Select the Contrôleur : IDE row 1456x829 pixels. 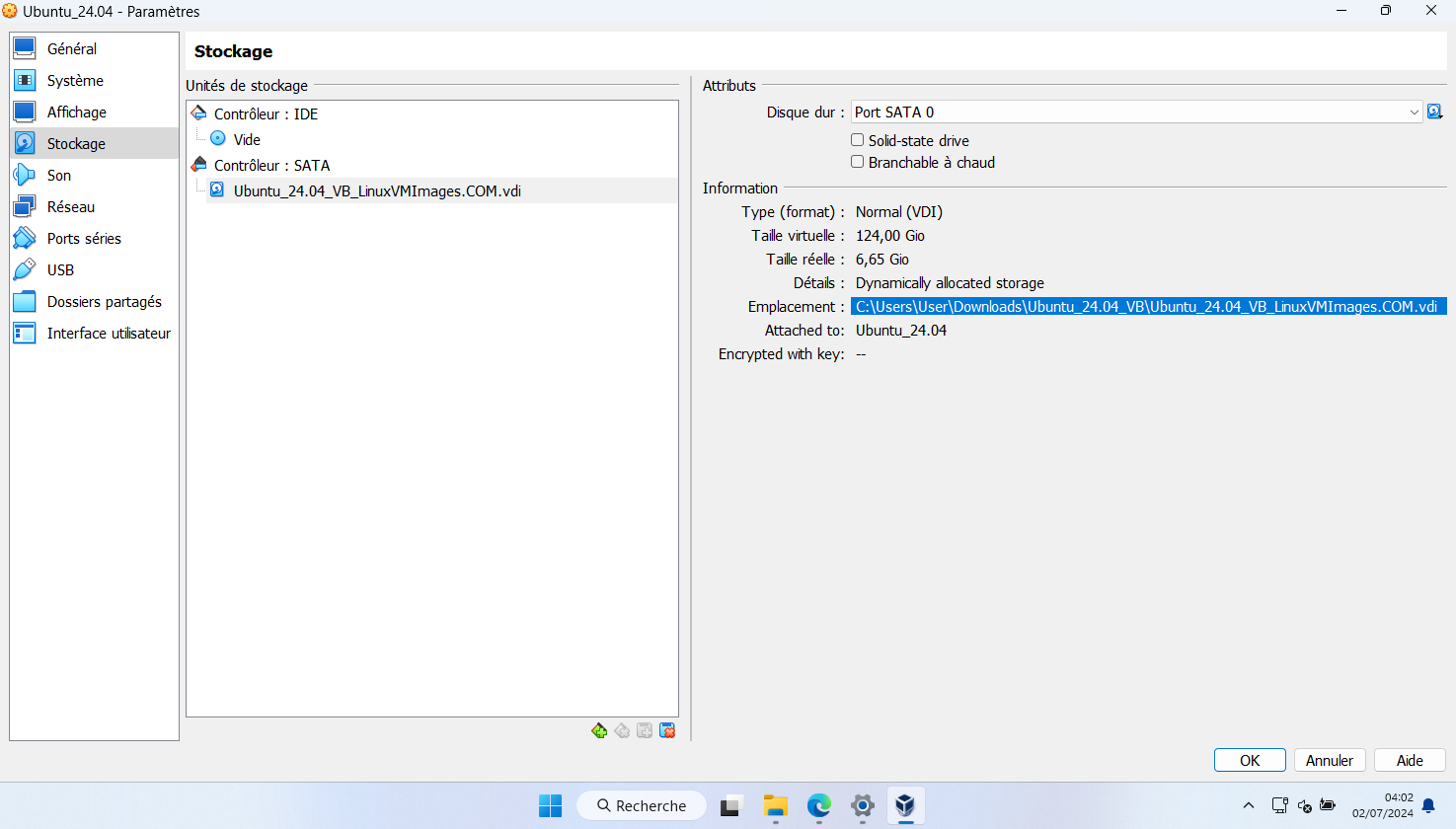coord(432,113)
